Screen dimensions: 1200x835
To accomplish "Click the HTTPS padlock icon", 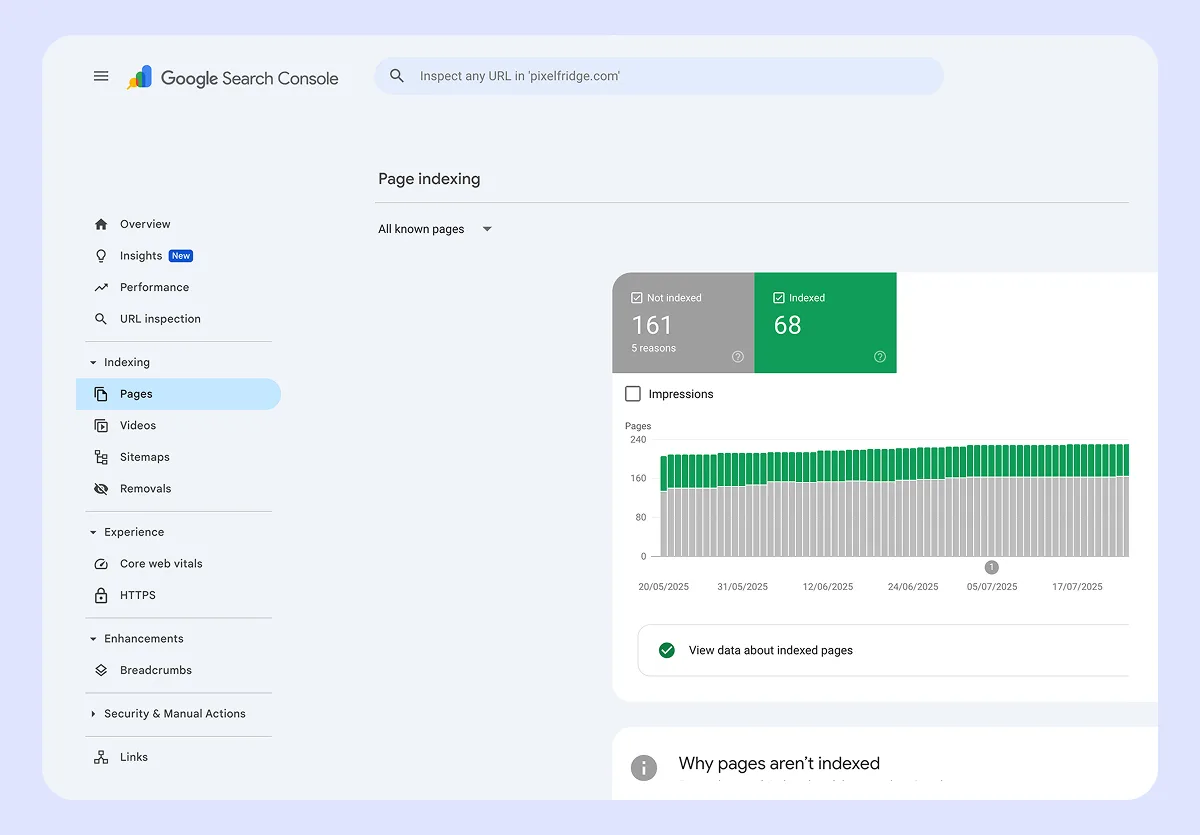I will coord(101,595).
